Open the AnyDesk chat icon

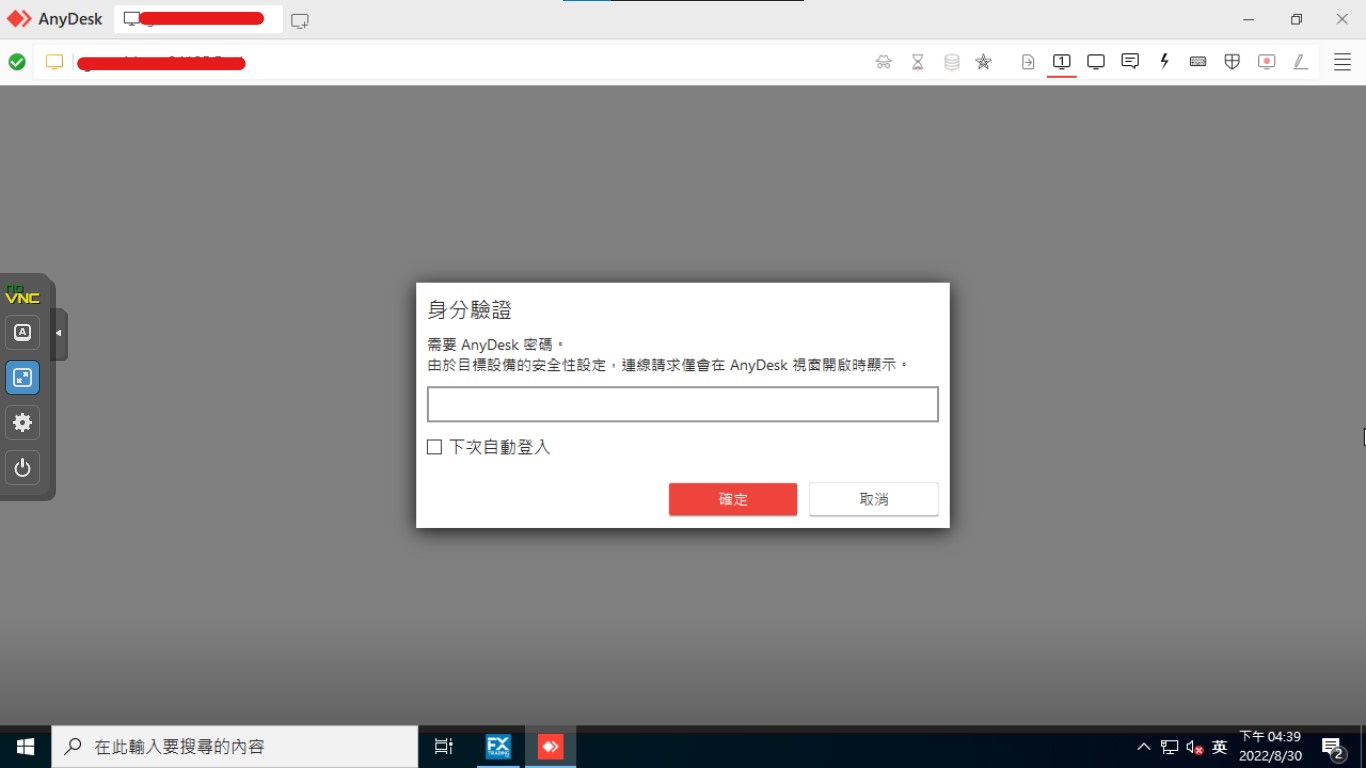(x=1130, y=62)
